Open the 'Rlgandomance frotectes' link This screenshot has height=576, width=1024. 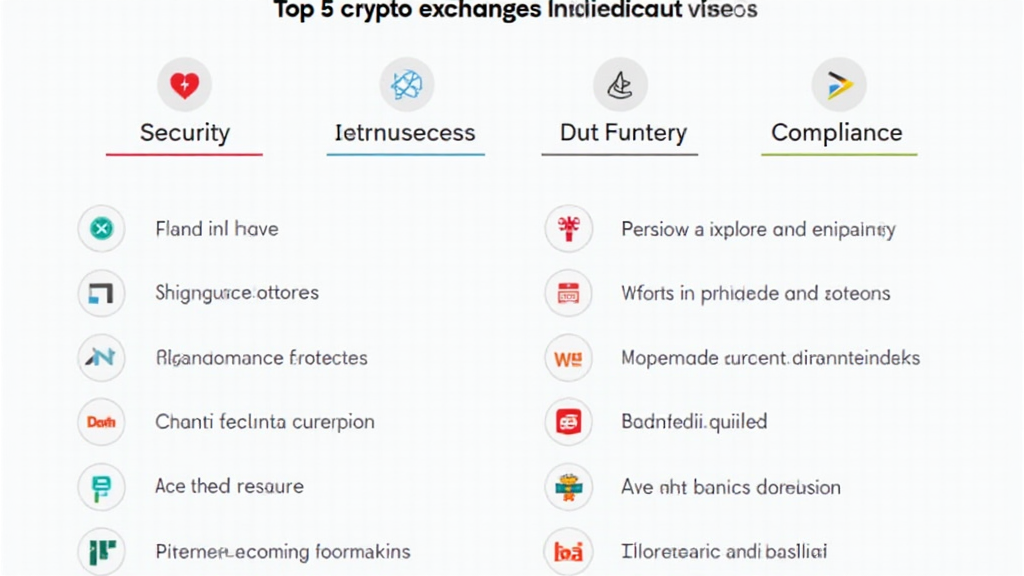click(261, 358)
